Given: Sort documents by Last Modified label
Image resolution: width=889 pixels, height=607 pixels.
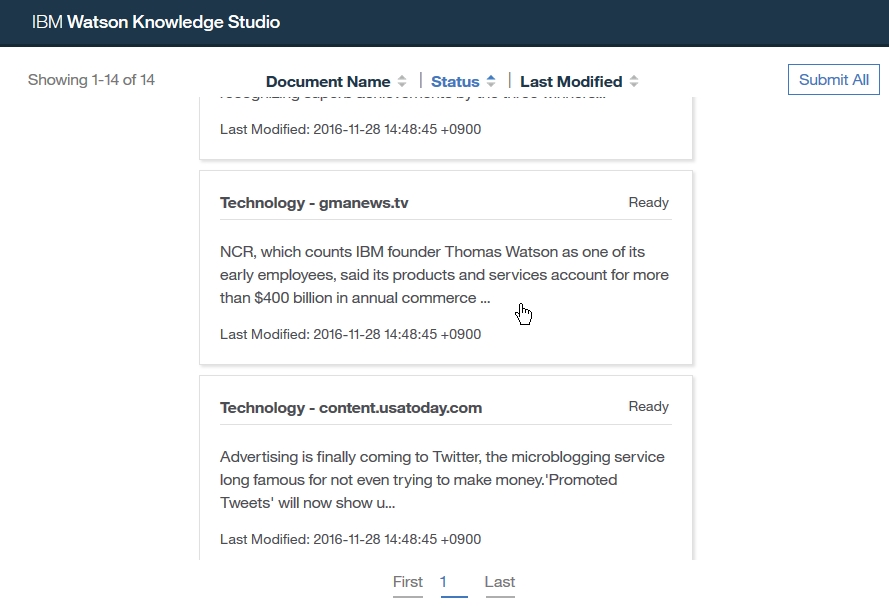Looking at the screenshot, I should [571, 82].
